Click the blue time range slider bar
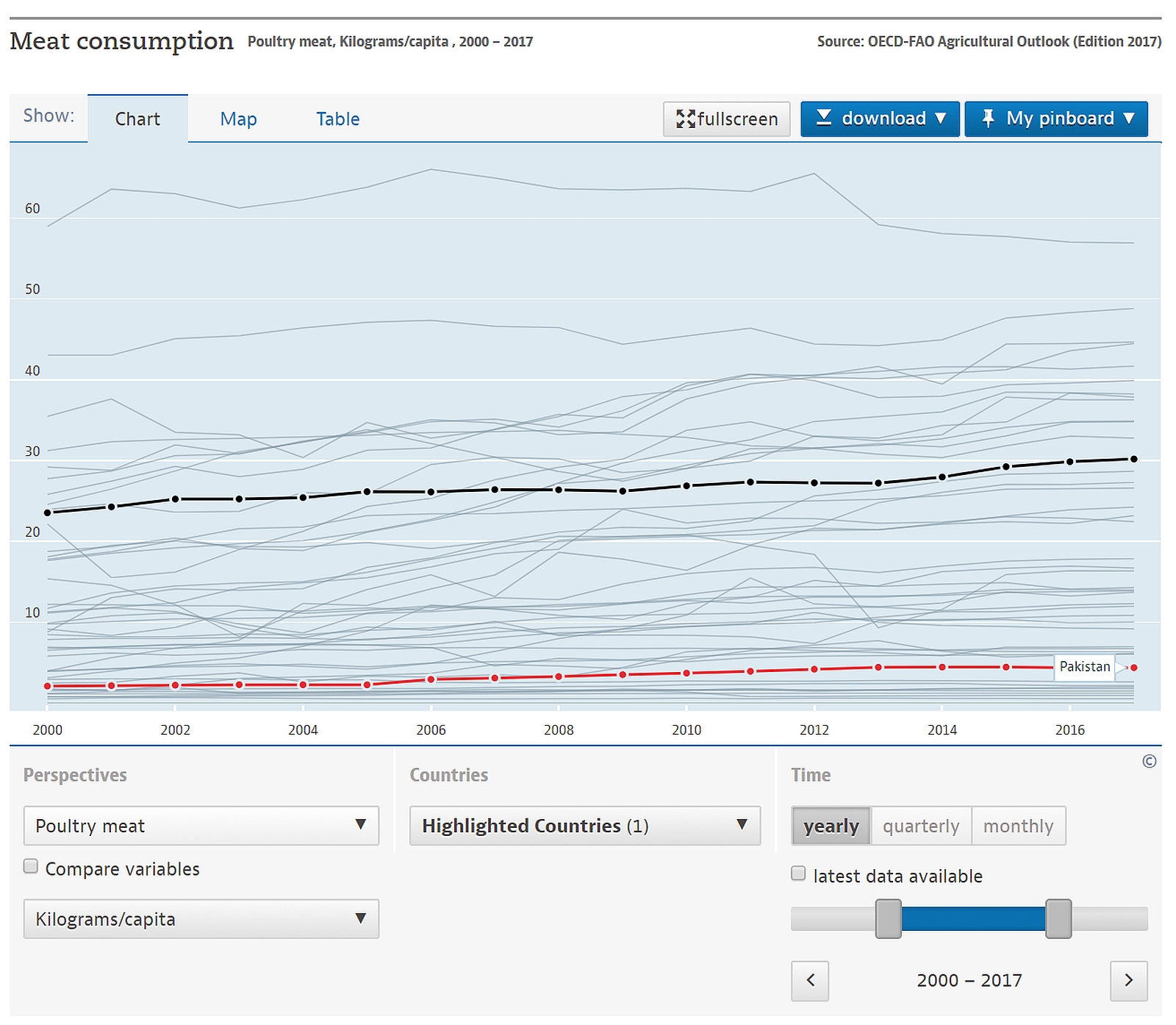Image resolution: width=1176 pixels, height=1025 pixels. (x=973, y=918)
